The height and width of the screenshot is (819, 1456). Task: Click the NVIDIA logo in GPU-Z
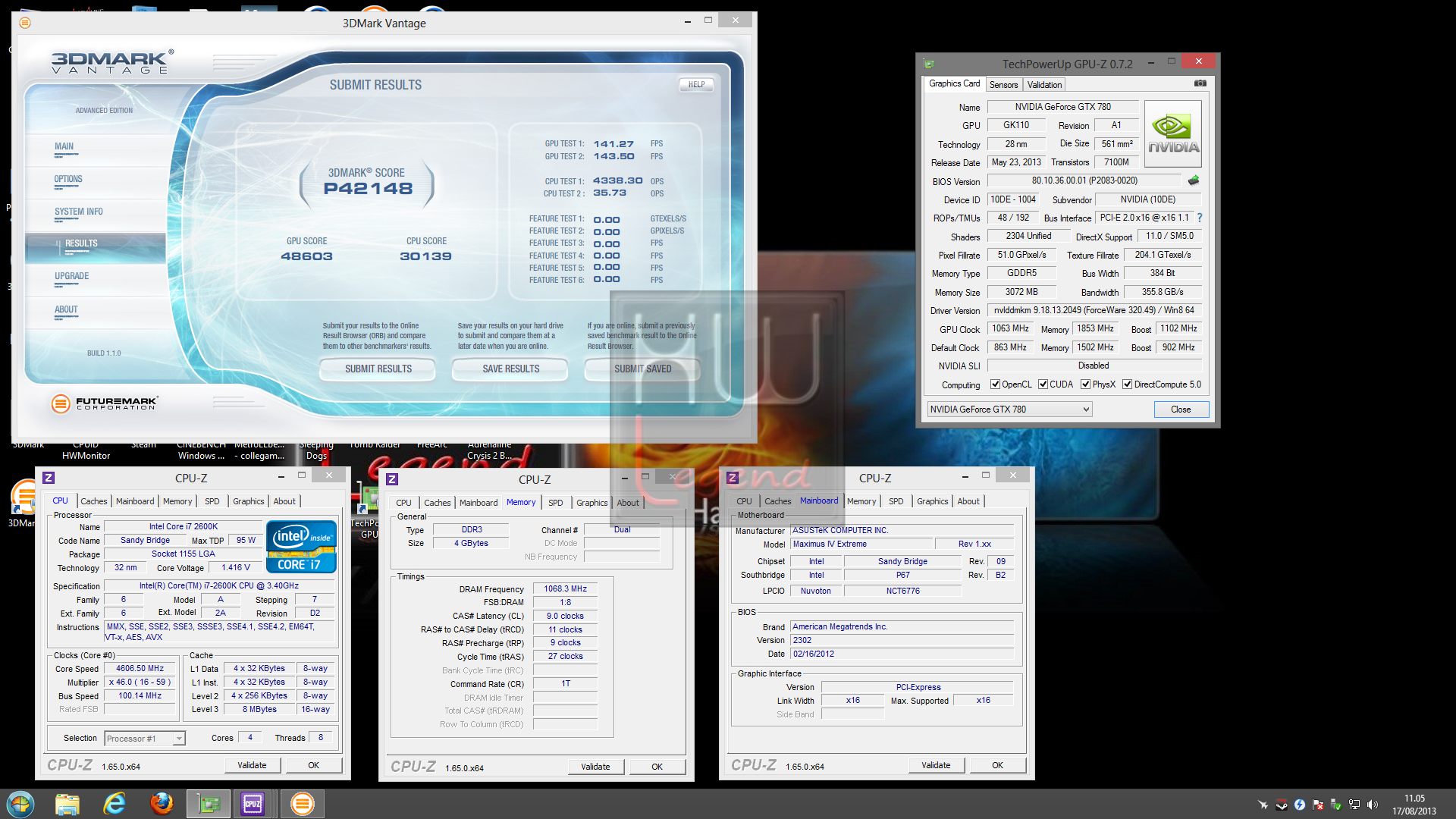(x=1173, y=135)
